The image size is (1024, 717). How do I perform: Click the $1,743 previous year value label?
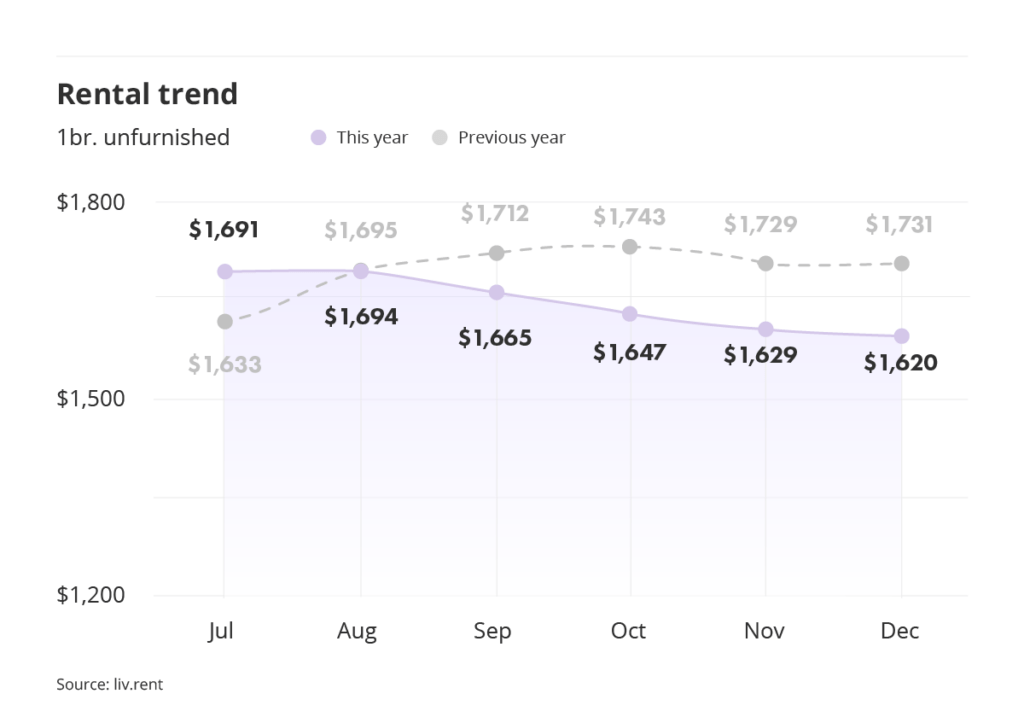(x=629, y=217)
